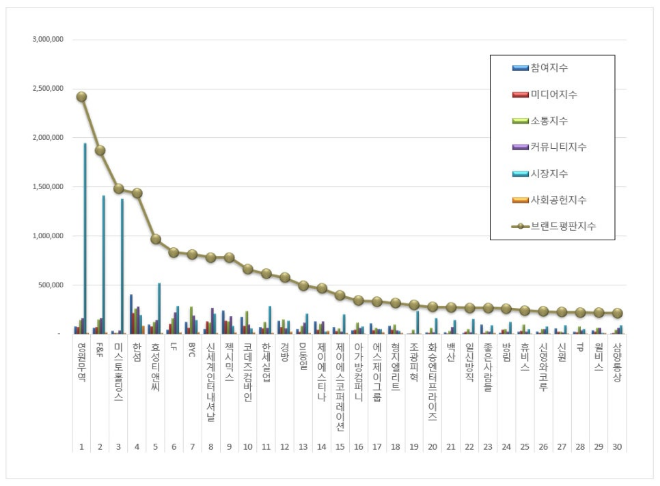This screenshot has height=486, width=660.
Task: Click the highest point on the 브랜드평판지수 line
Action: tap(81, 97)
